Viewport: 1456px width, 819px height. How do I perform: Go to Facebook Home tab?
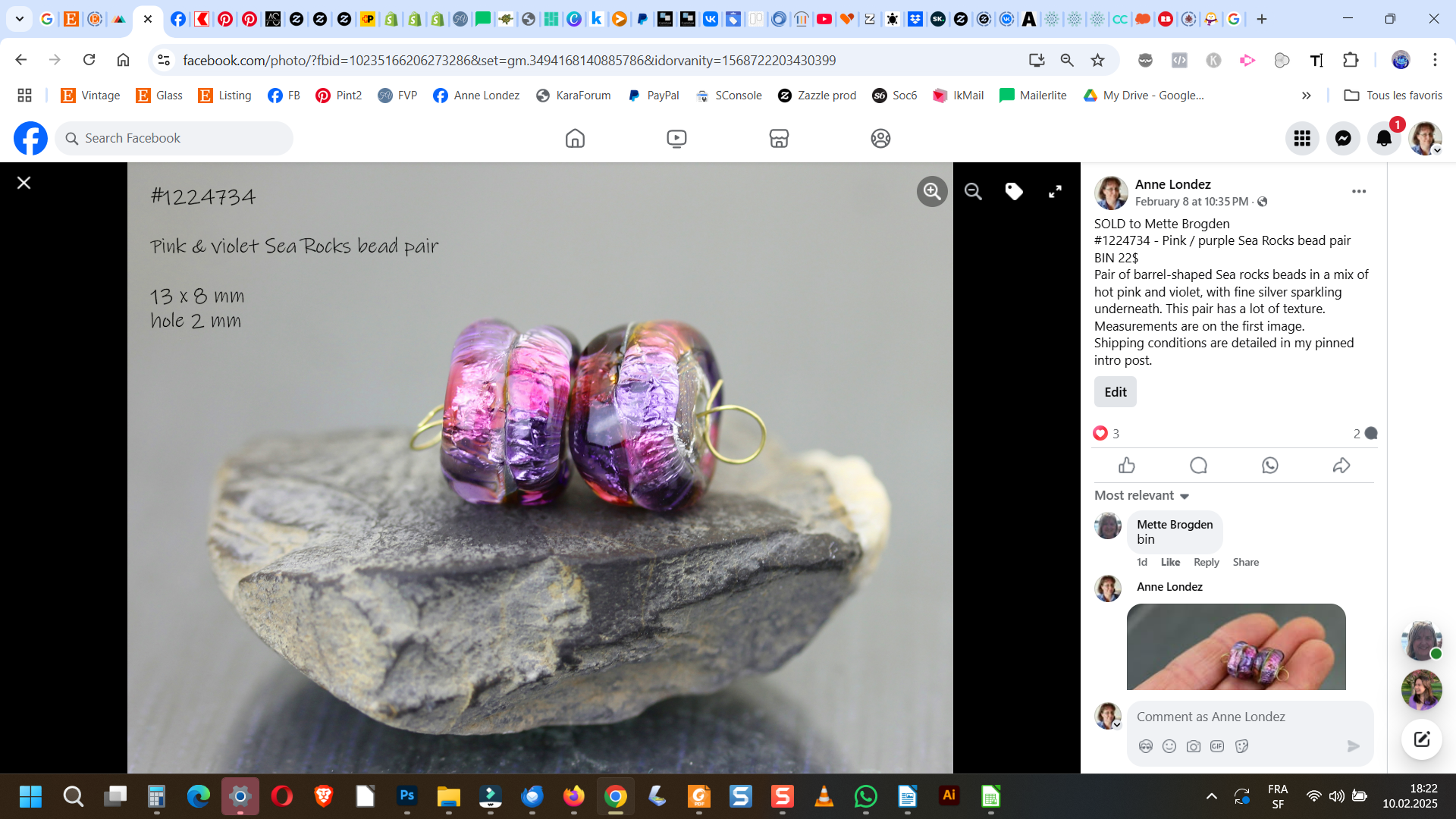tap(575, 139)
